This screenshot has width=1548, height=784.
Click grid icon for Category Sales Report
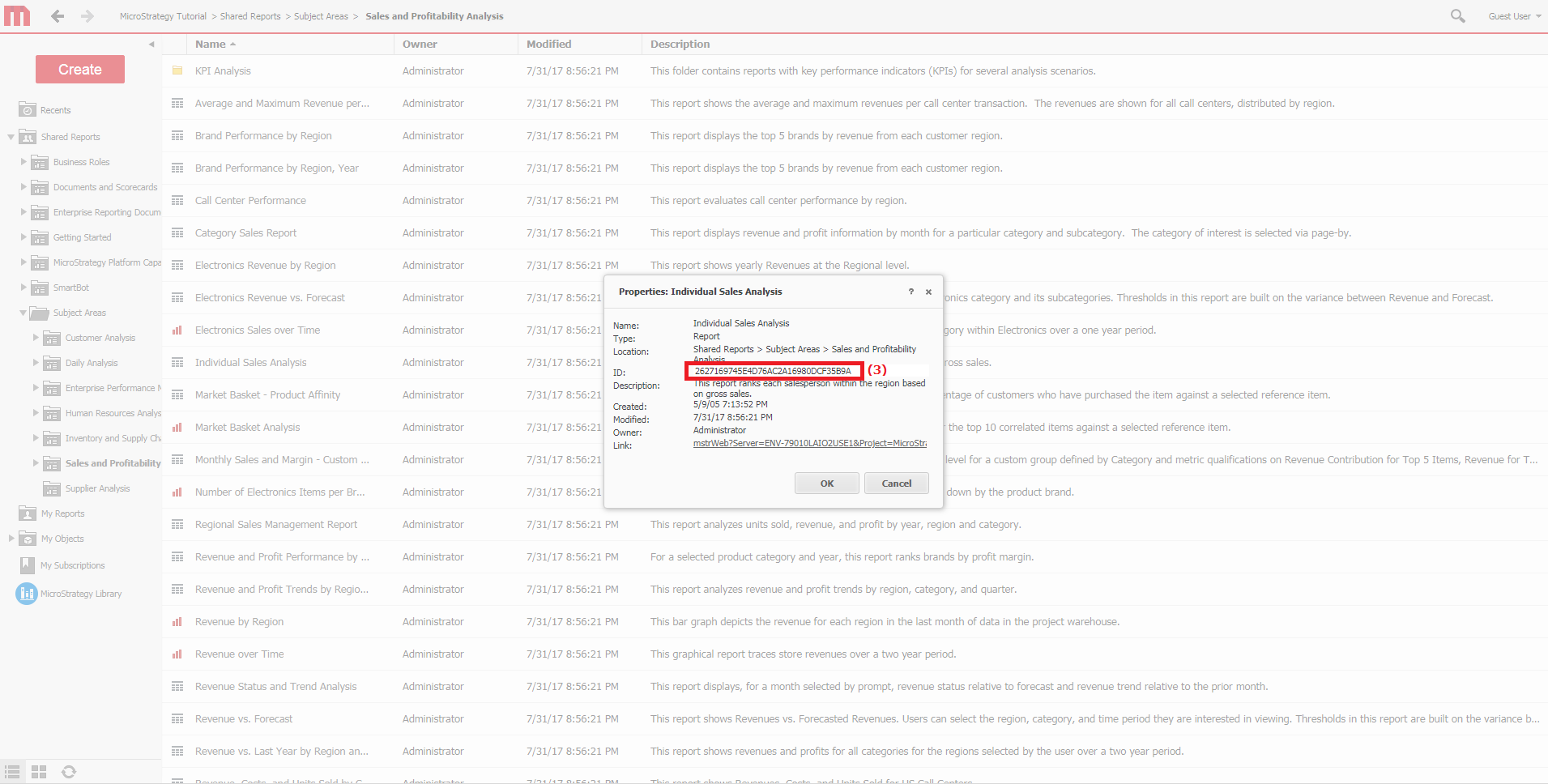coord(177,233)
